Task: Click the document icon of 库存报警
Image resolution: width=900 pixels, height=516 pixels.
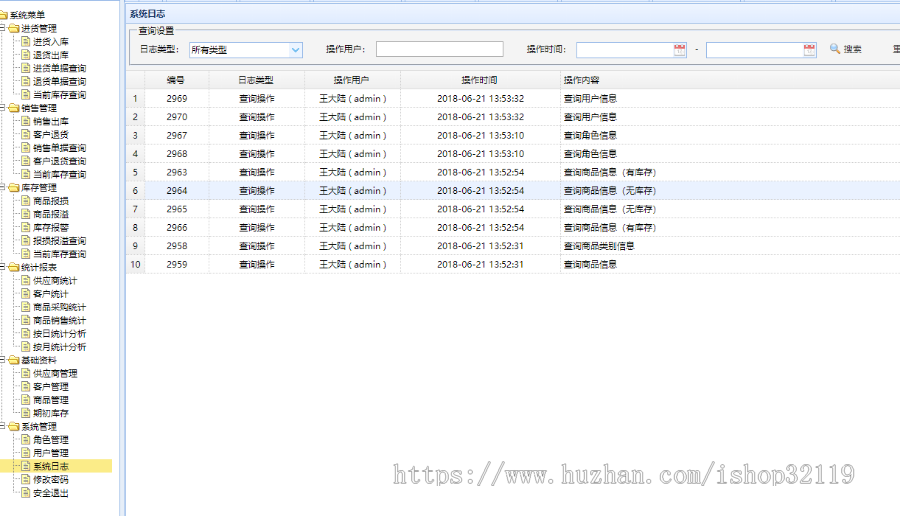Action: pyautogui.click(x=26, y=227)
